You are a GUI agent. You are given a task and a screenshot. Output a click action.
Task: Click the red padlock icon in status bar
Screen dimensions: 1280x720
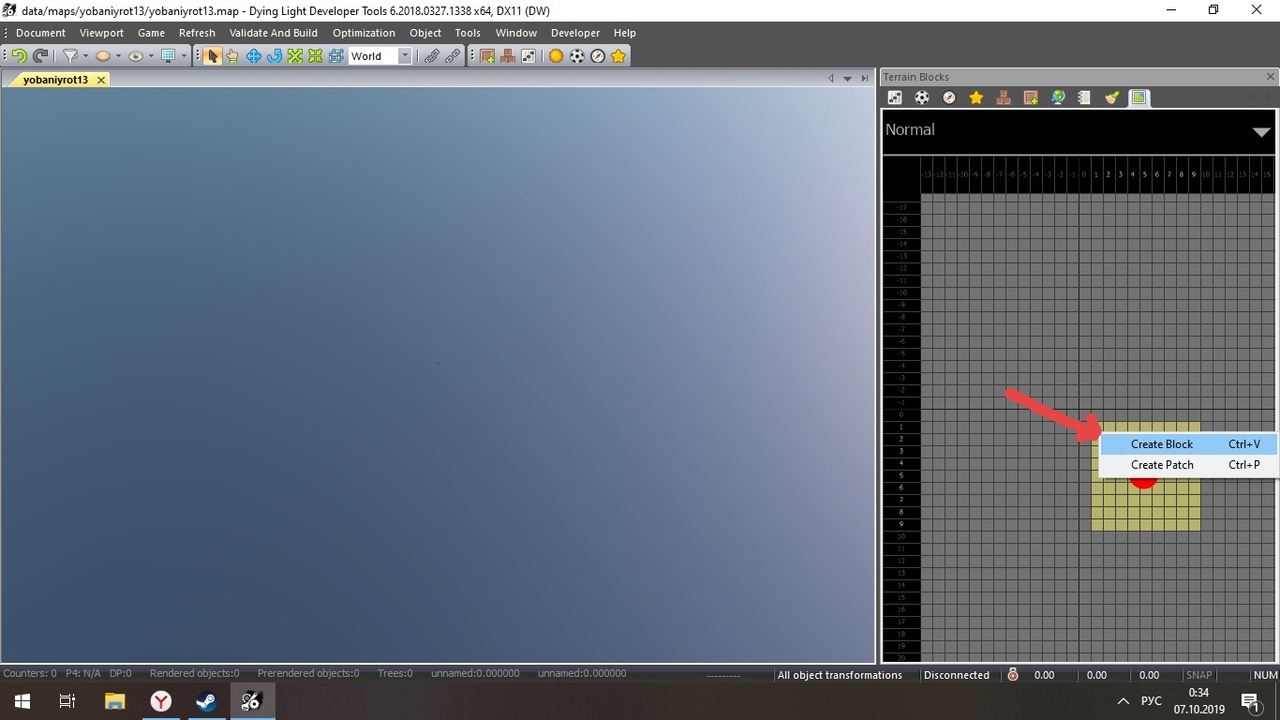tap(1013, 675)
